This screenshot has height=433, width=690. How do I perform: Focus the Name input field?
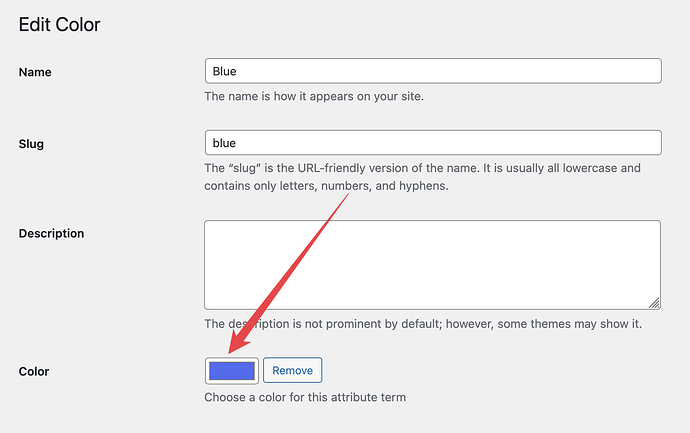point(433,71)
